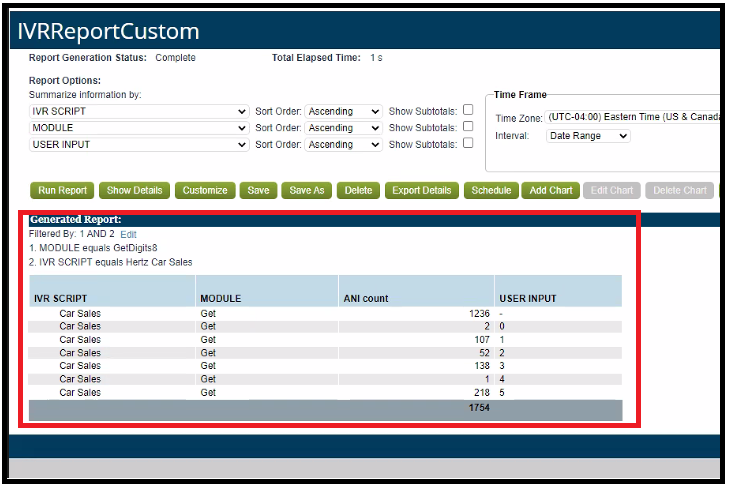Change Sort Order for MODULE row
This screenshot has height=488, width=729.
[x=344, y=128]
